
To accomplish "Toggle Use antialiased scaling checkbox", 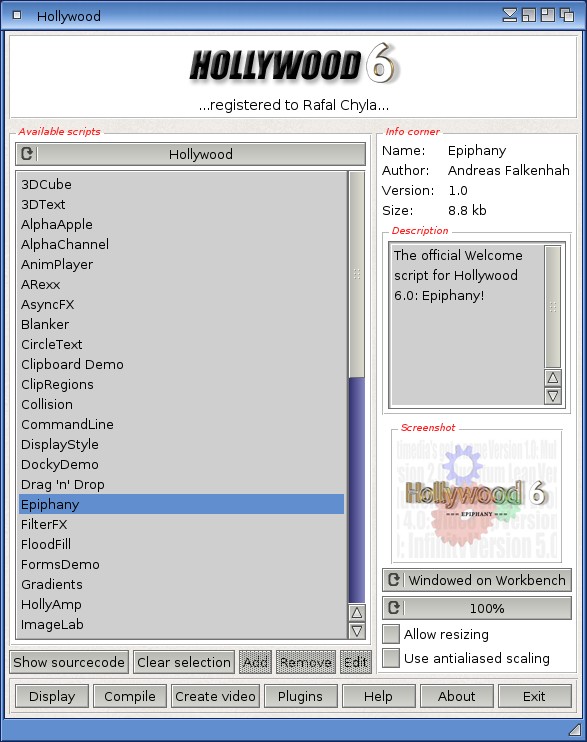I will click(391, 658).
